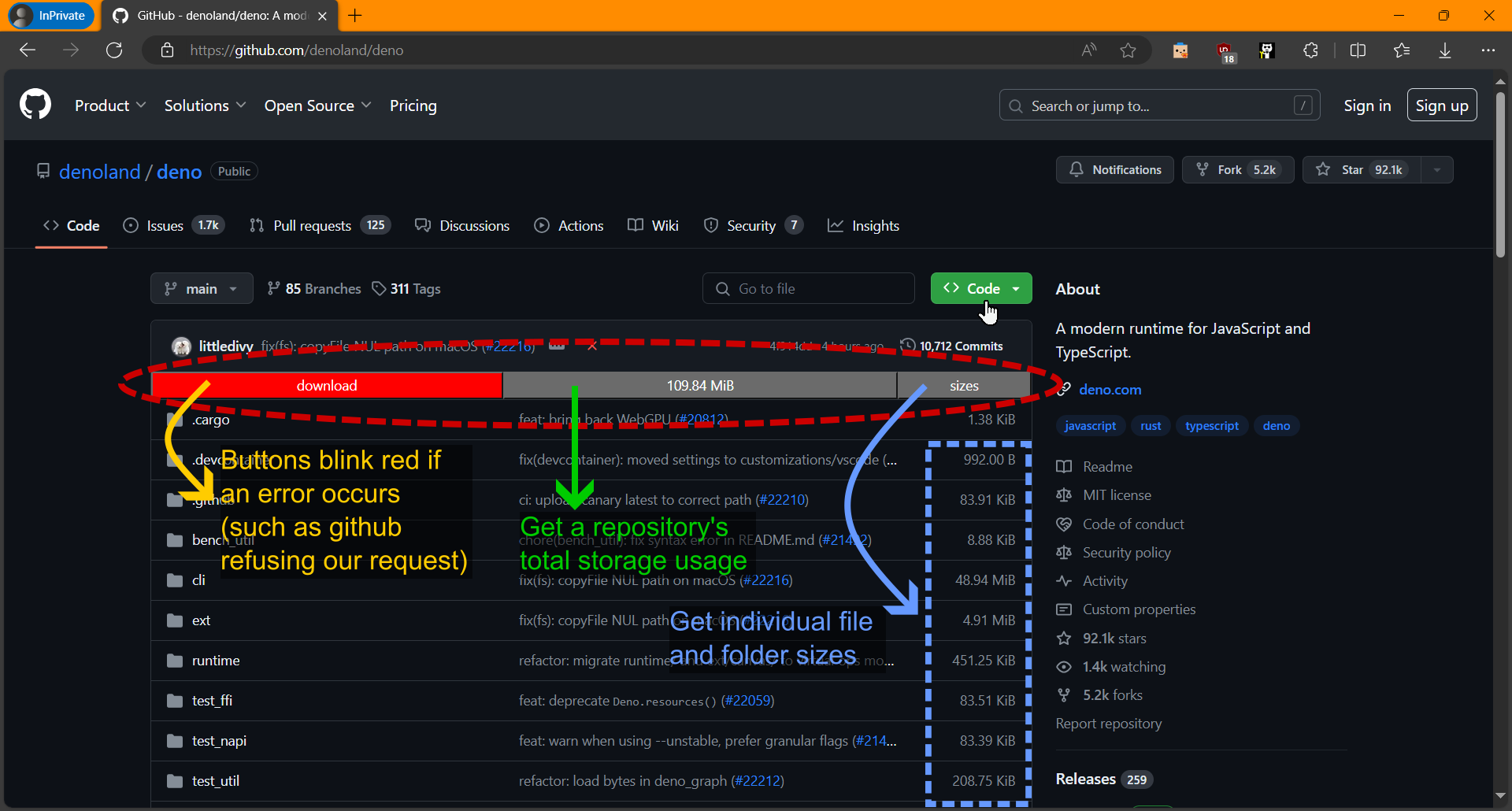The height and width of the screenshot is (811, 1512).
Task: Open 85 Branches link
Action: tap(314, 289)
